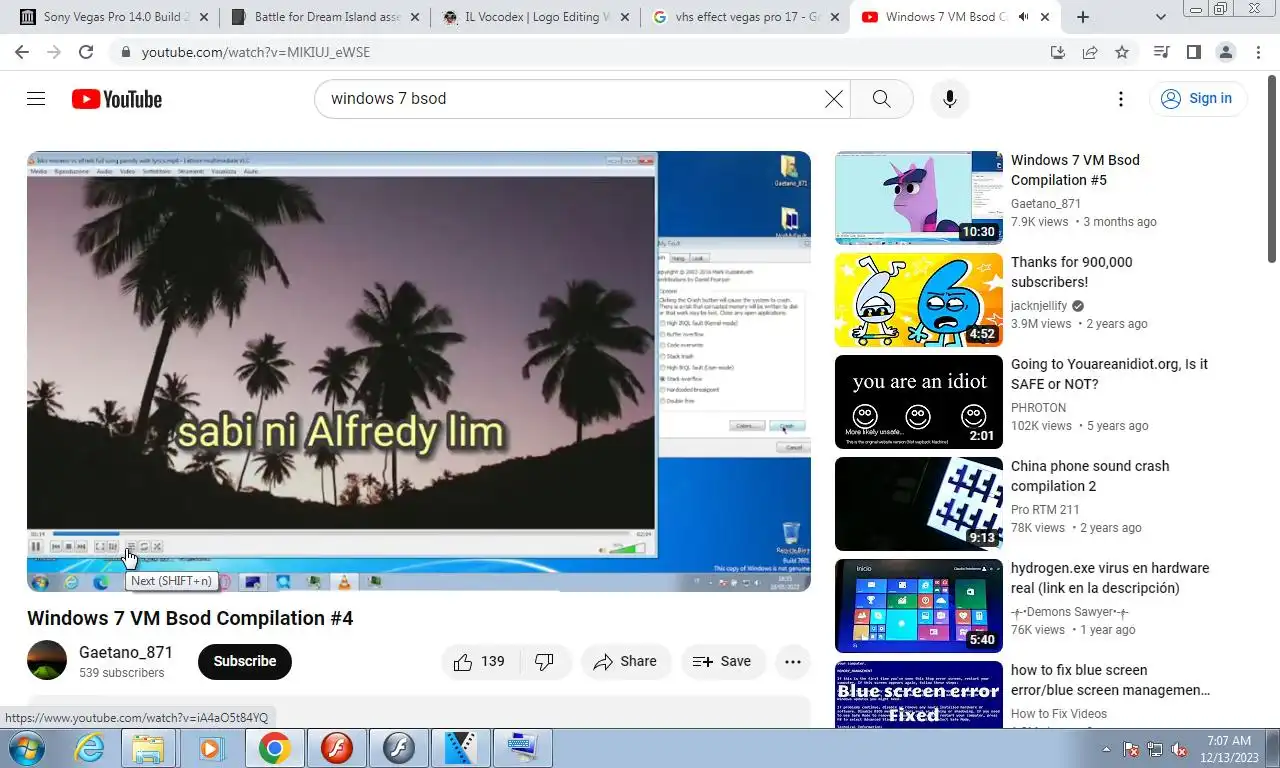1280x768 pixels.
Task: Click the Chrome address bar URL
Action: point(256,52)
